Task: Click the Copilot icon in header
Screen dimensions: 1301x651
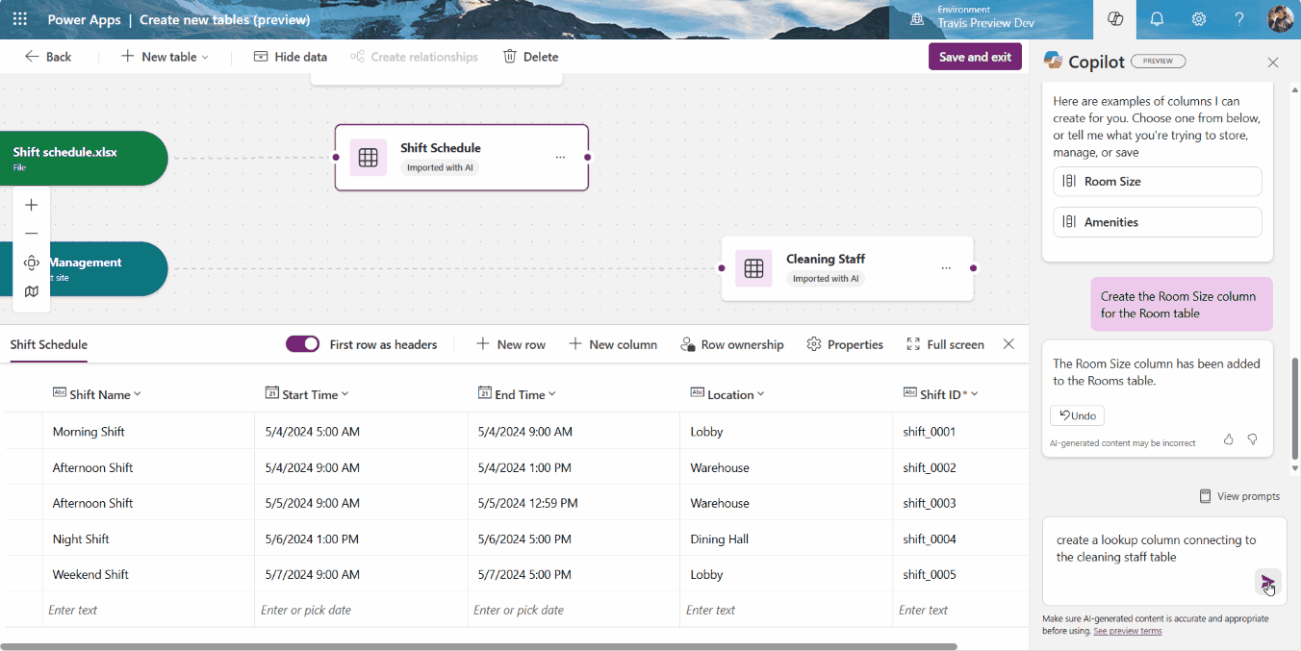Action: 1114,19
